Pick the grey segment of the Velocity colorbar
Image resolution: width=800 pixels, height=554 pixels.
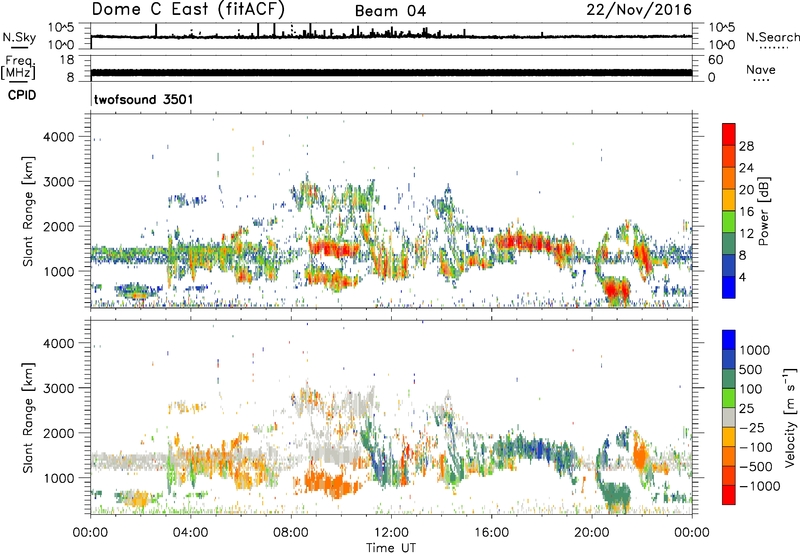(729, 417)
